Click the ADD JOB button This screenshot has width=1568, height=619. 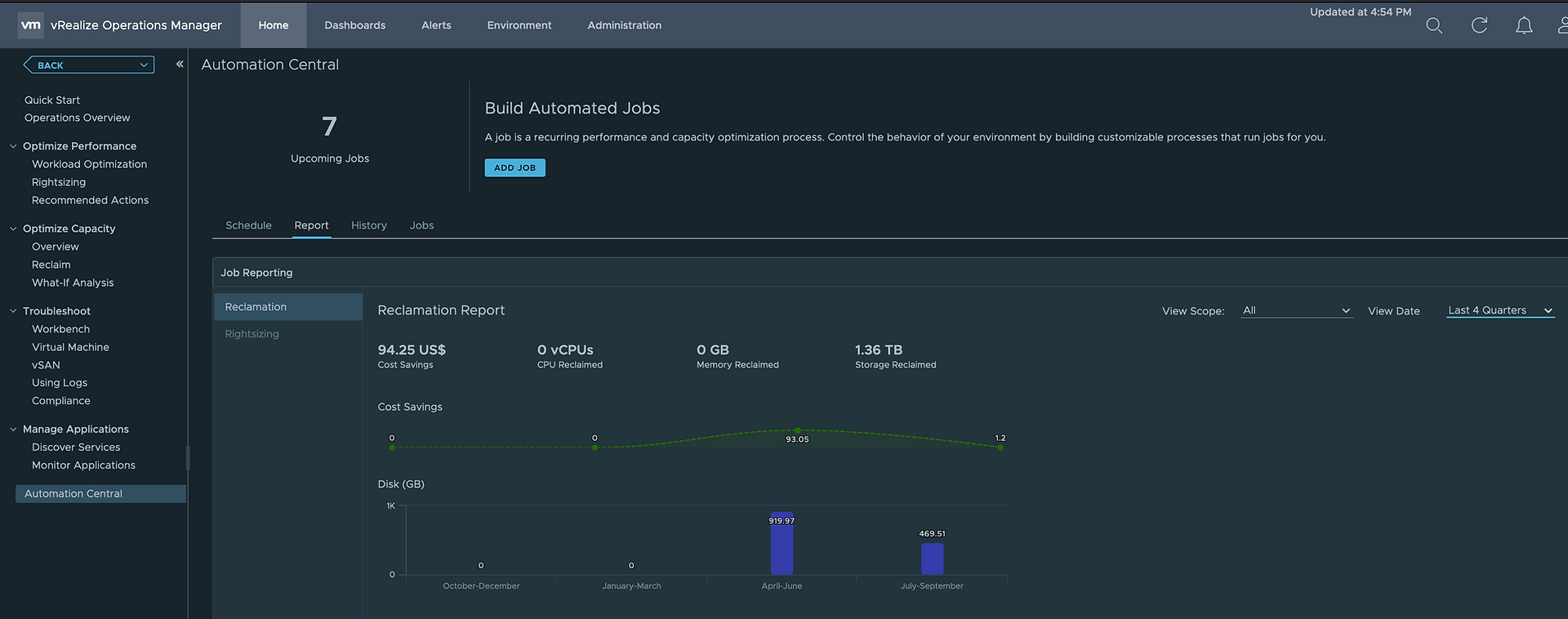click(514, 167)
